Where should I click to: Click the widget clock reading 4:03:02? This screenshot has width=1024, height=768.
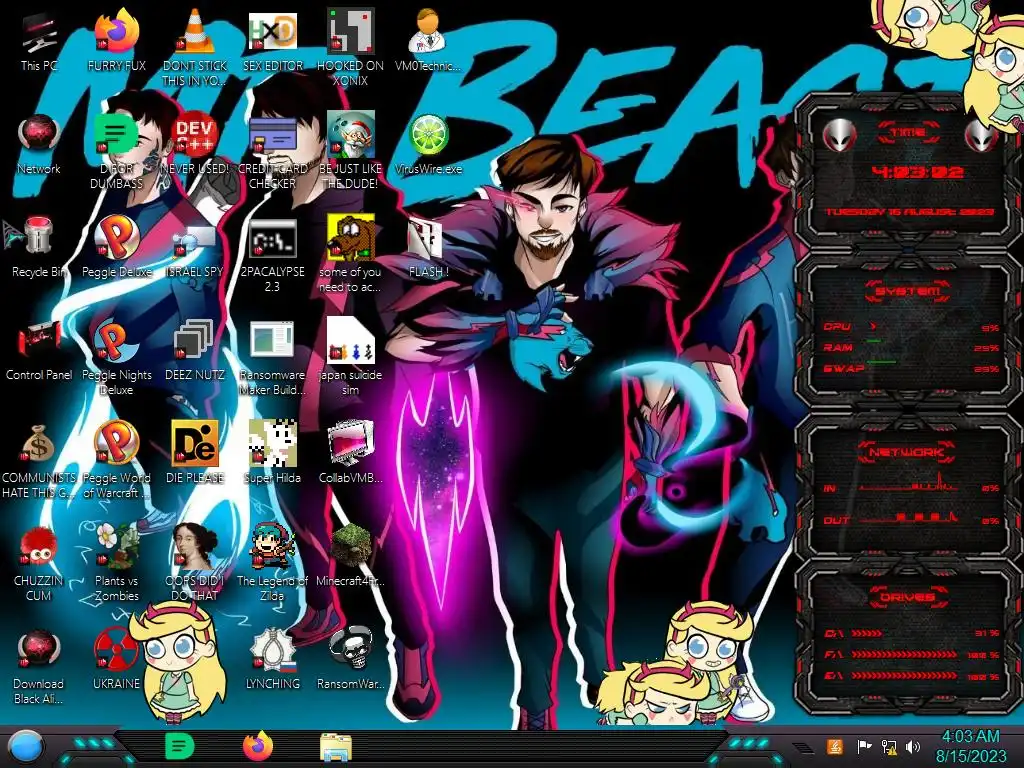tap(917, 172)
